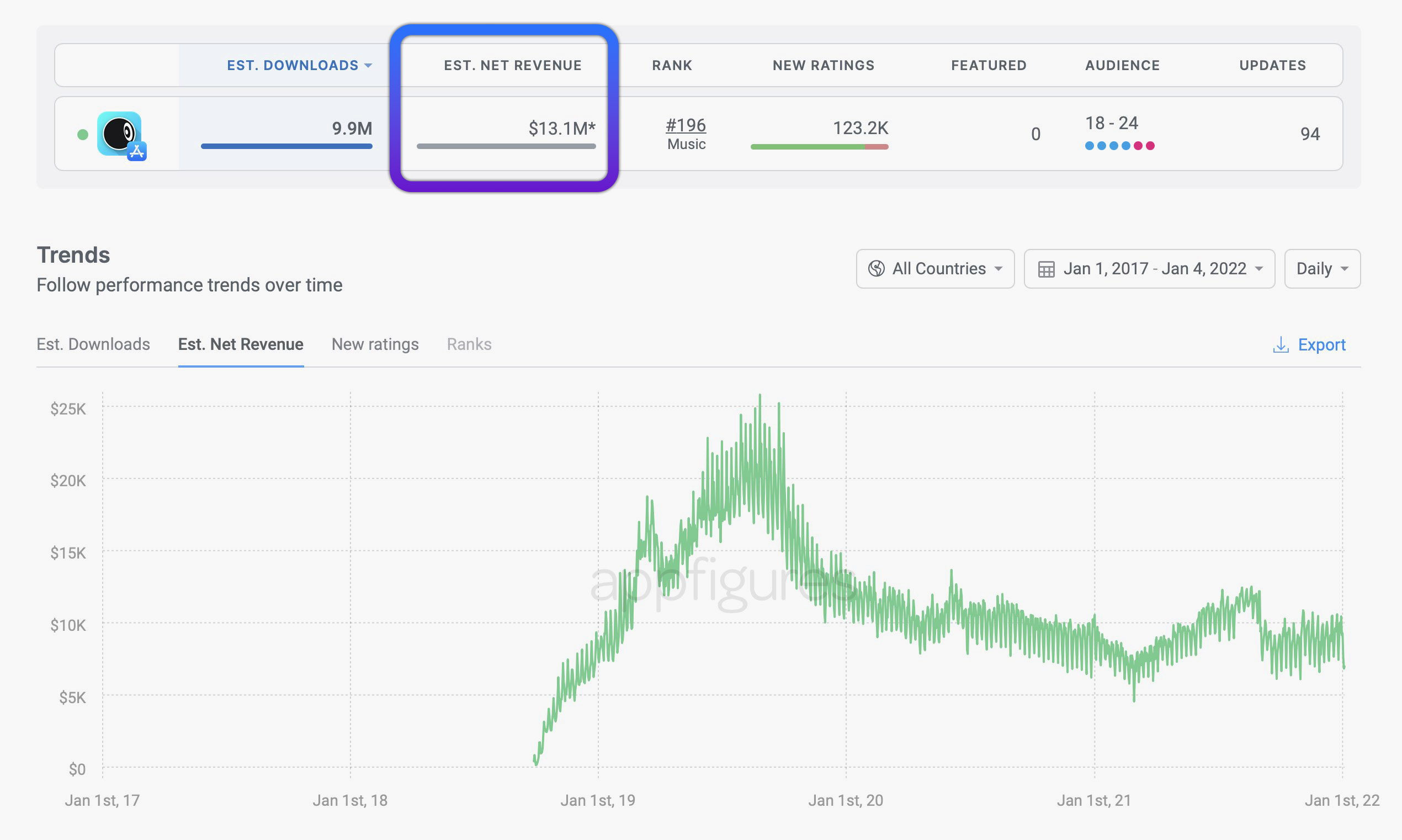Open the All Countries dropdown
1402x840 pixels.
(935, 269)
